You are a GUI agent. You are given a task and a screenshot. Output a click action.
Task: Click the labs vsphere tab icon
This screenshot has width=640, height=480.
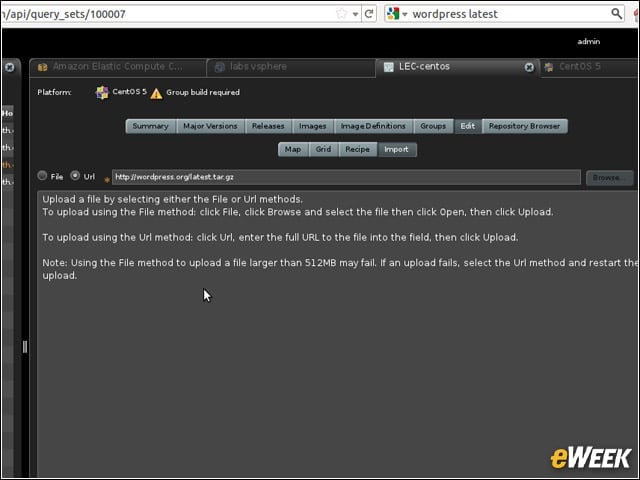coord(220,67)
